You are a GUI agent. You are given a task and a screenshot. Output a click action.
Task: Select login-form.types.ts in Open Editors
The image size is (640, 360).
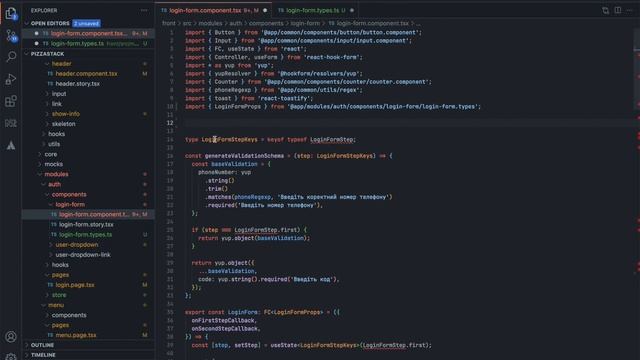89,44
